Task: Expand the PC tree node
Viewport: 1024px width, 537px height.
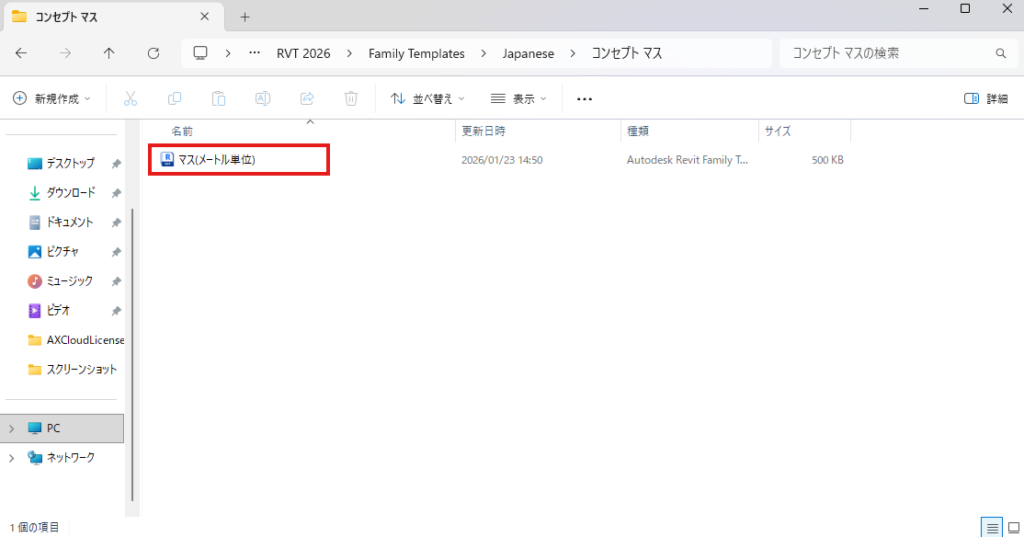Action: (11, 428)
